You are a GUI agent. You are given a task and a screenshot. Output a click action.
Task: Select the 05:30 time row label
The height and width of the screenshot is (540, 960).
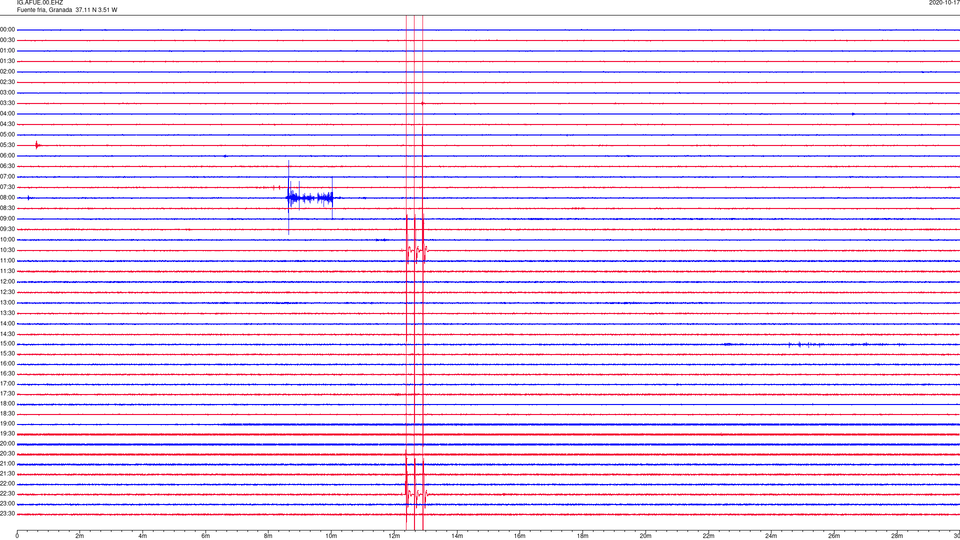7,145
